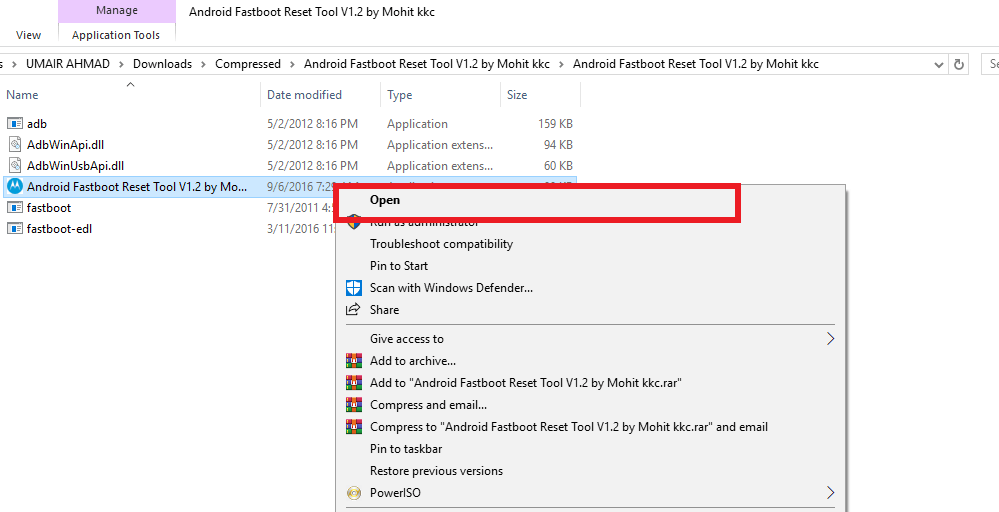The height and width of the screenshot is (512, 999).
Task: Click the AdbWinUsbApi.dll file icon
Action: (x=15, y=166)
